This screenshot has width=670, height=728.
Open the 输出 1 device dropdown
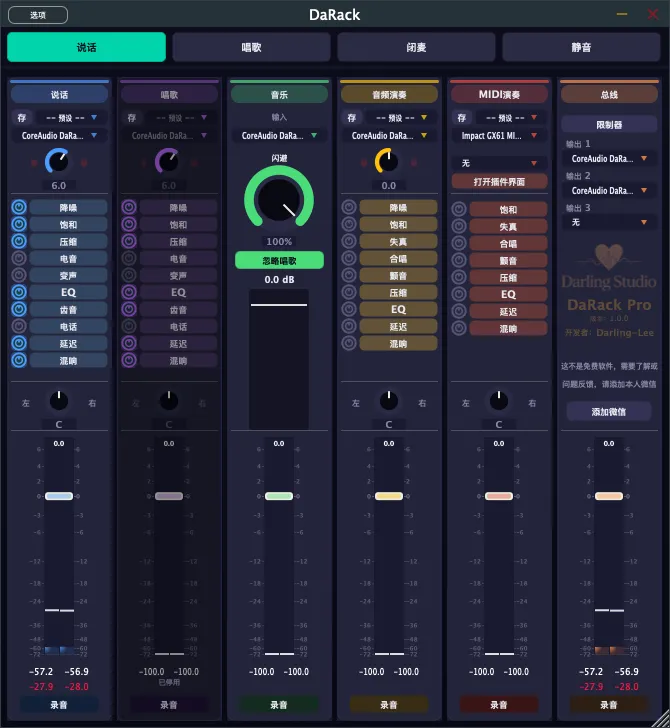[609, 159]
